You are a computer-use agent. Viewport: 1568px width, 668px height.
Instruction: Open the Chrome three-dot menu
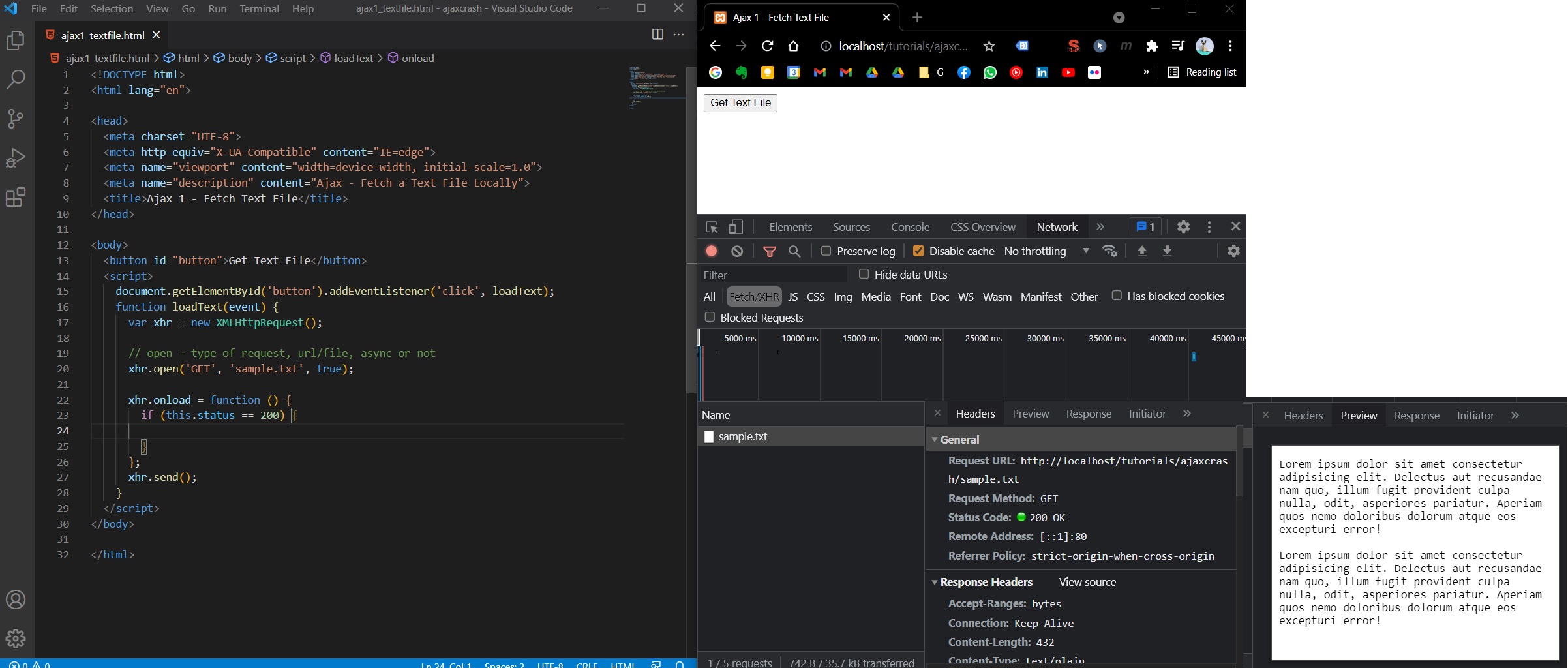(1230, 46)
